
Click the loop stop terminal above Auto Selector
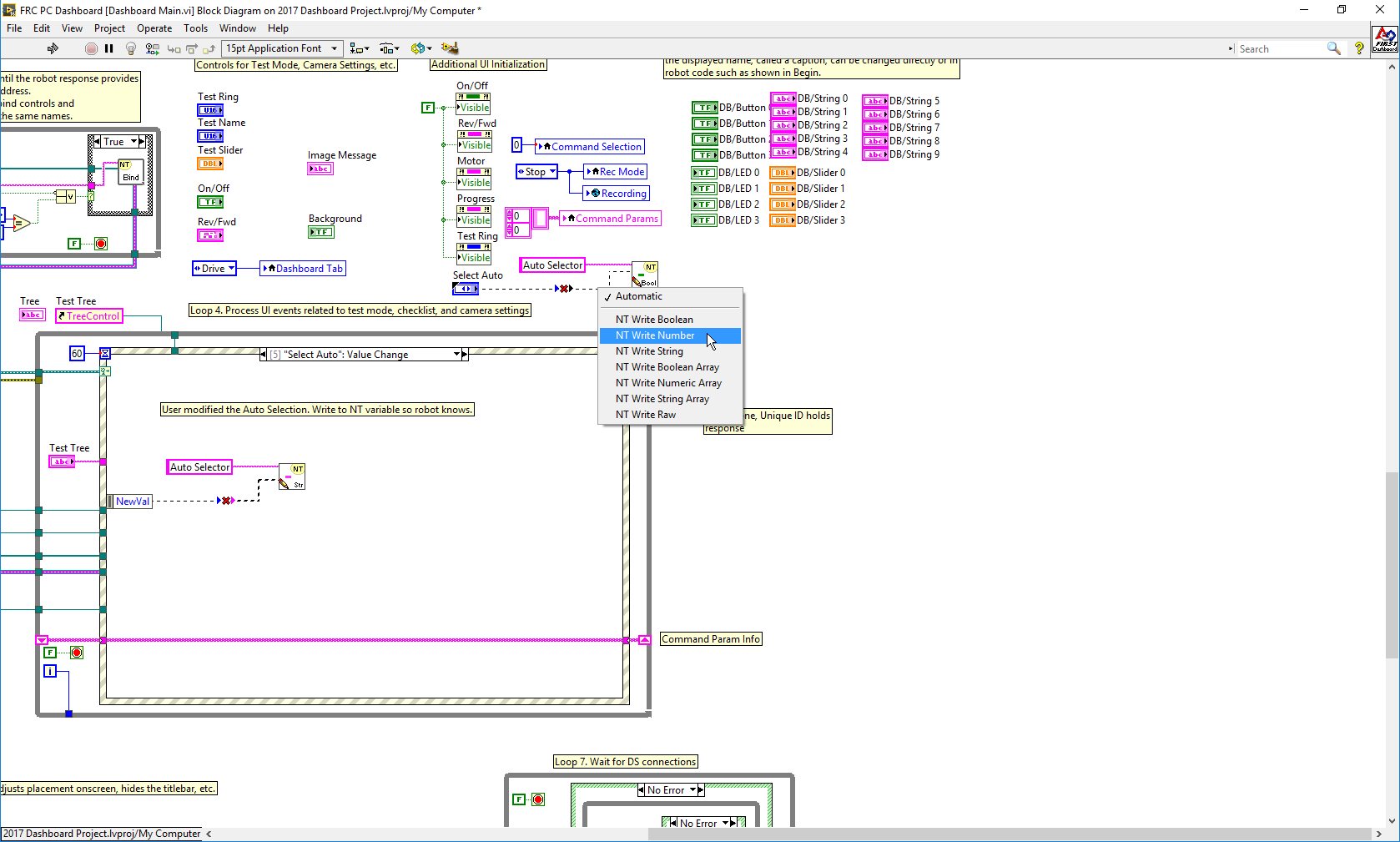pos(101,244)
